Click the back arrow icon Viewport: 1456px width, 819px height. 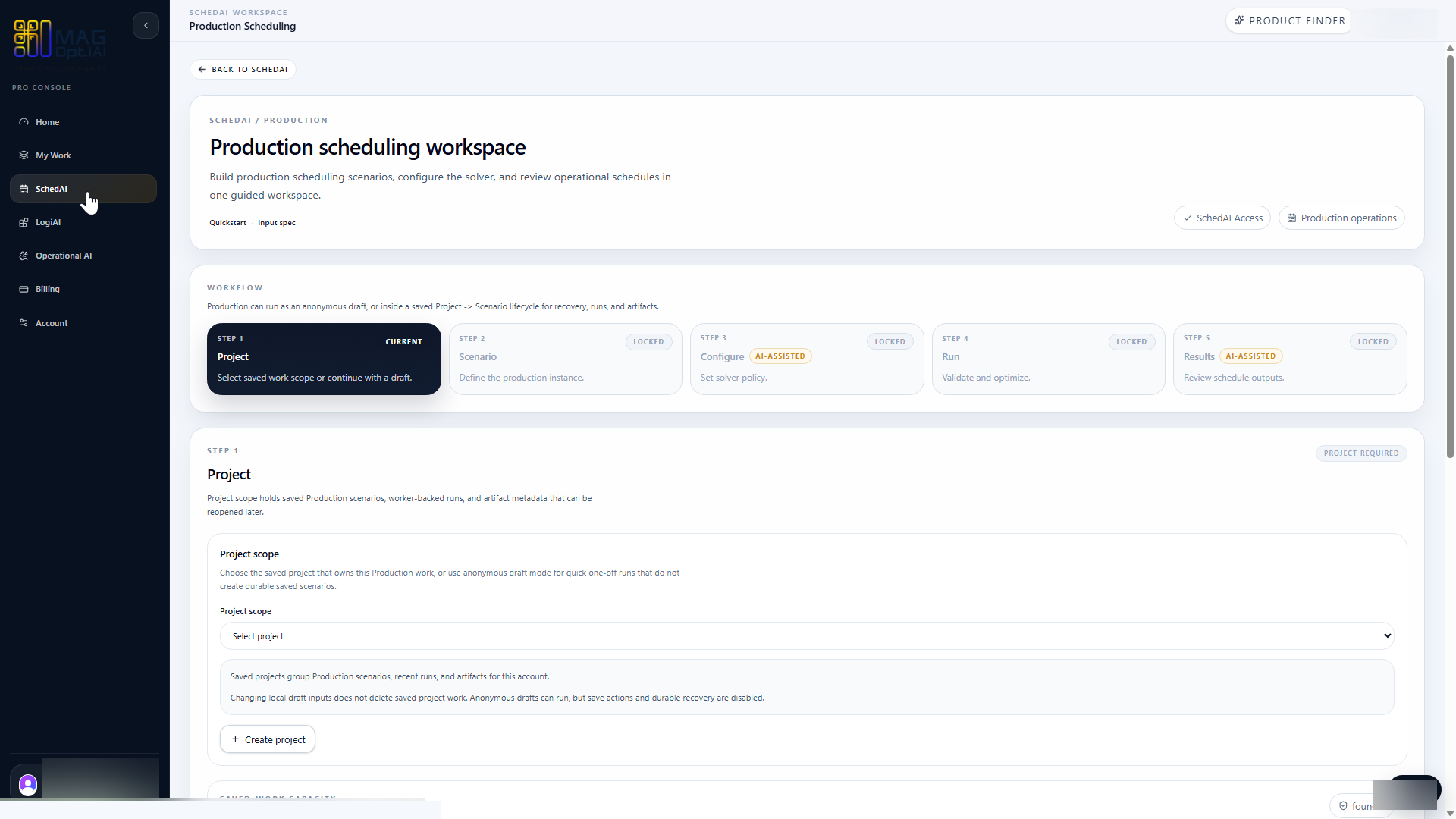pyautogui.click(x=202, y=69)
